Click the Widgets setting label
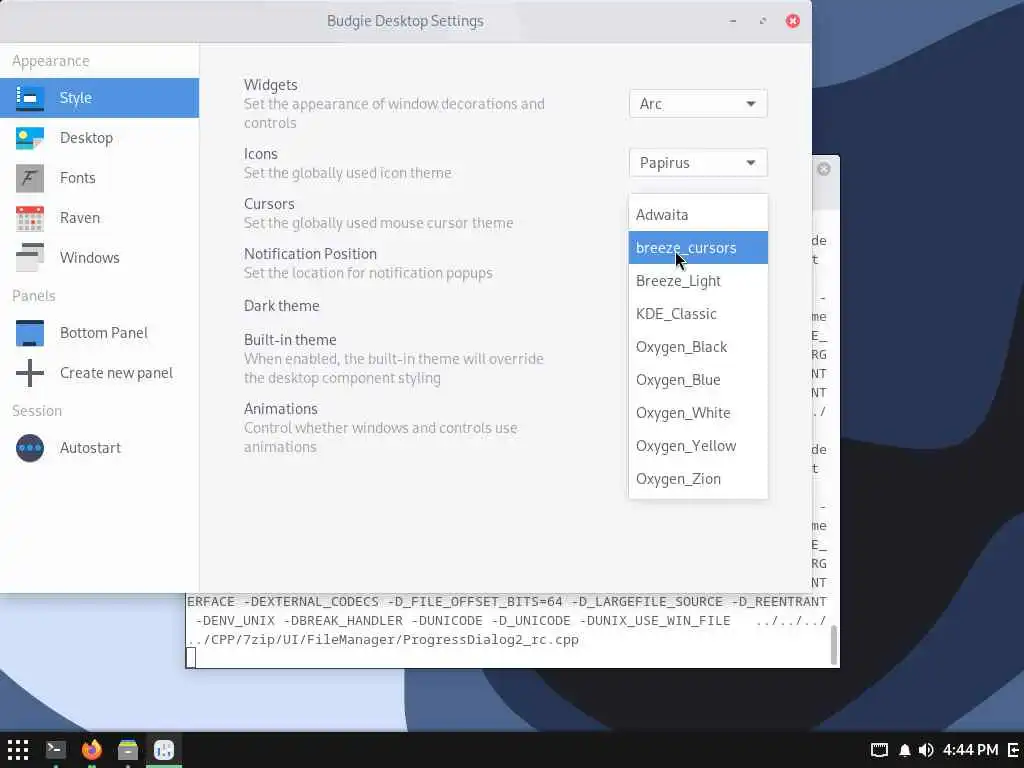 [x=270, y=85]
